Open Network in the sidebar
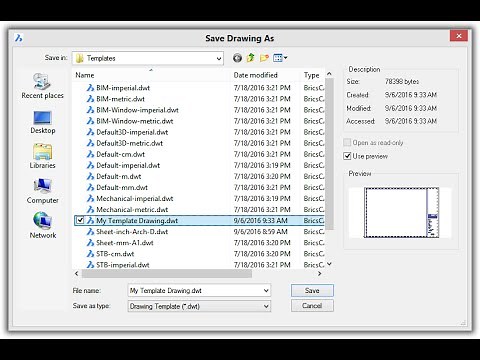This screenshot has height=360, width=480. point(42,225)
